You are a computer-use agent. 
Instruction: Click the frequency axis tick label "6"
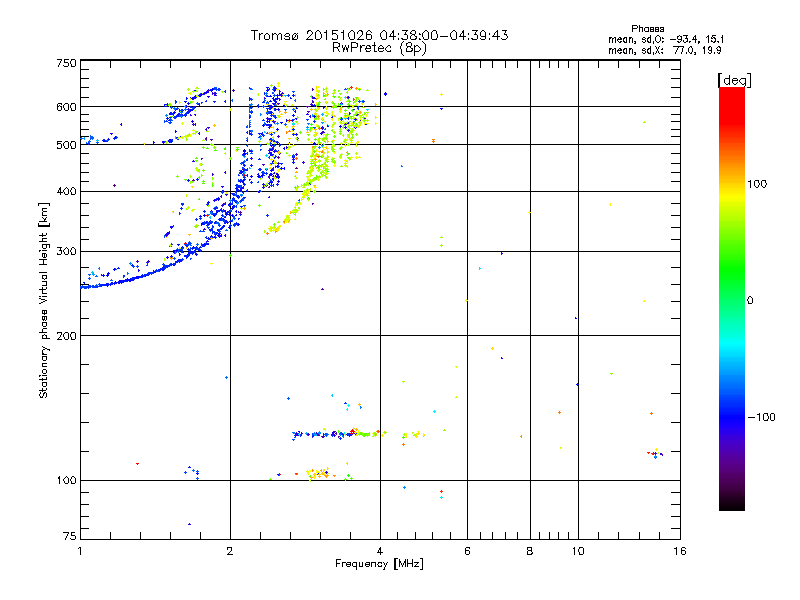(467, 551)
